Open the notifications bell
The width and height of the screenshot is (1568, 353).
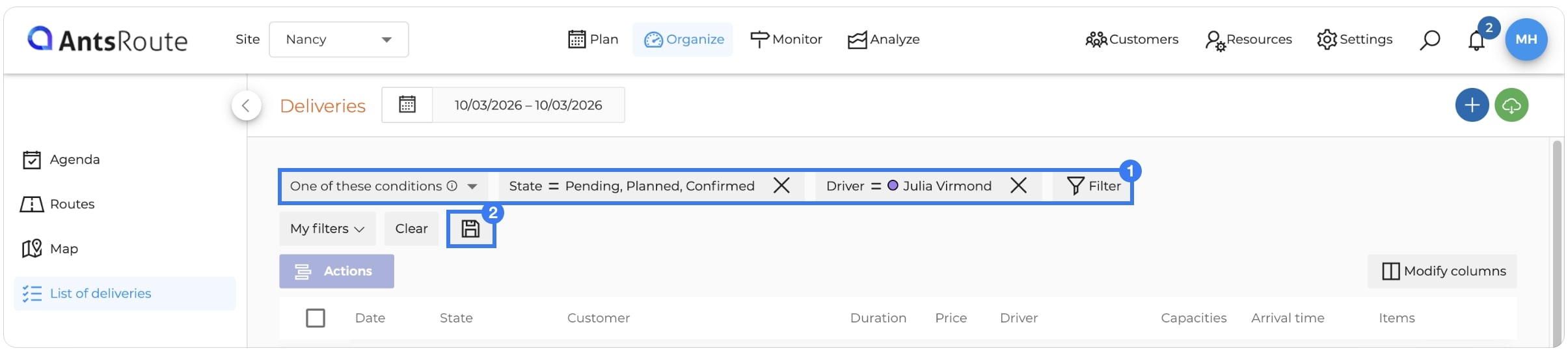[x=1477, y=40]
